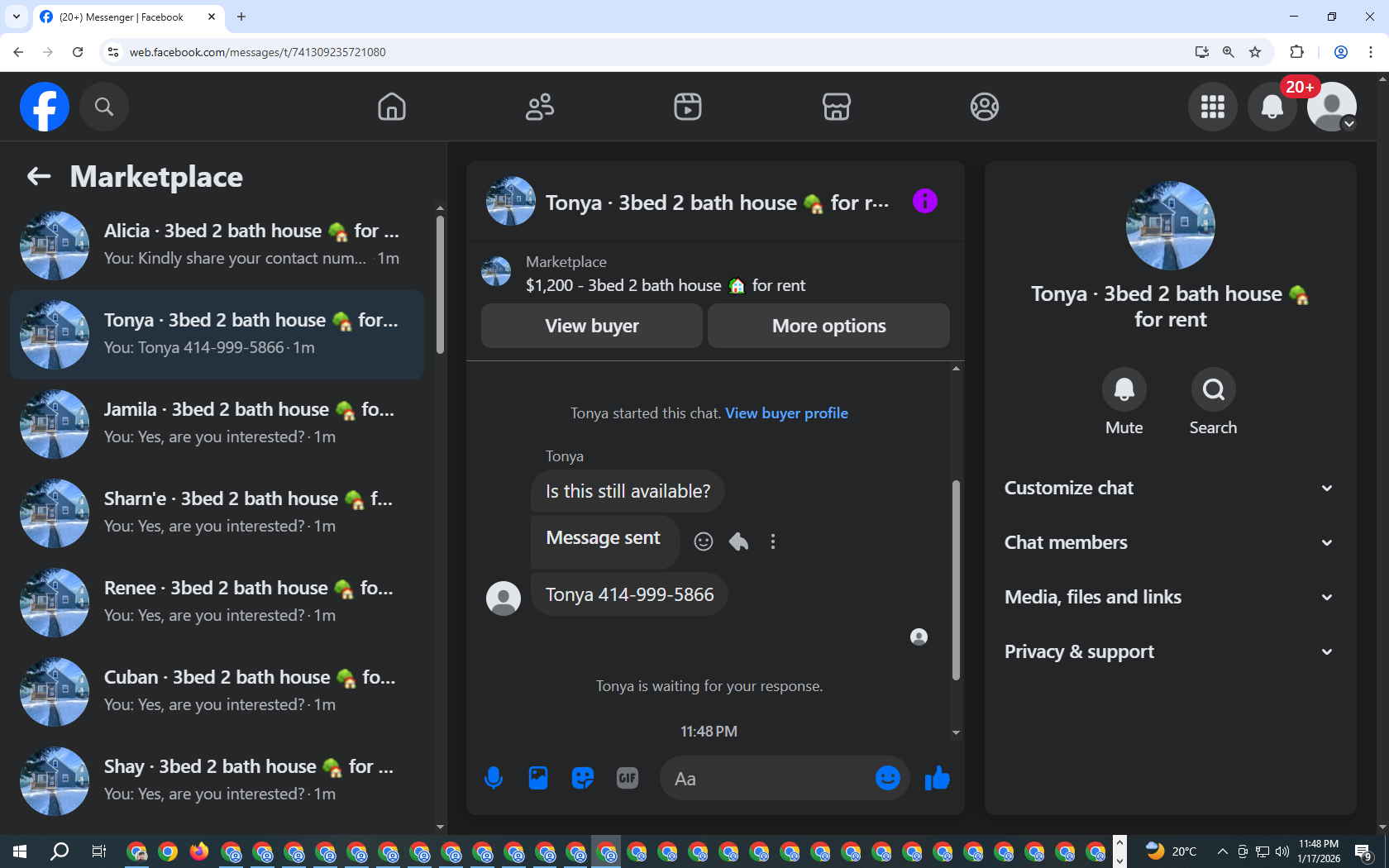The height and width of the screenshot is (868, 1389).
Task: Open Chrome's three-dot menu
Action: click(x=1371, y=52)
